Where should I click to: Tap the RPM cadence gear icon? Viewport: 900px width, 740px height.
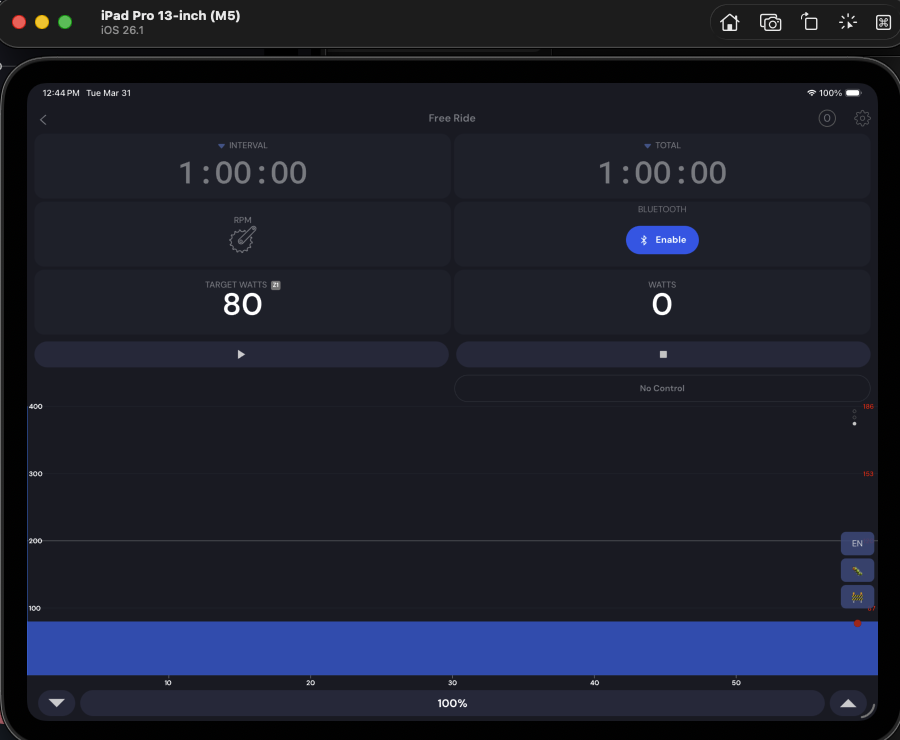click(x=242, y=238)
